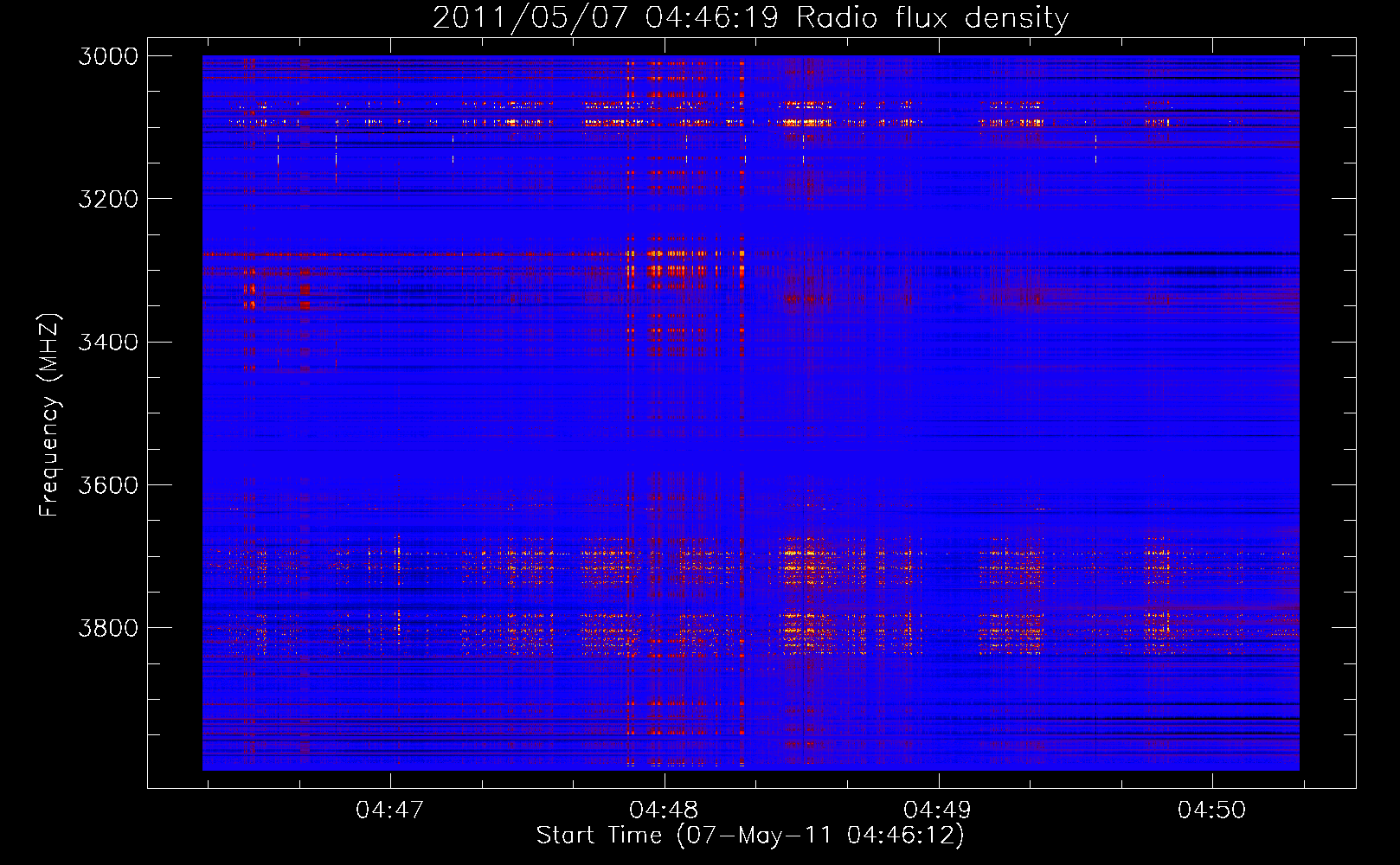Viewport: 1400px width, 865px height.
Task: Click the 3400 frequency tick label
Action: (108, 342)
